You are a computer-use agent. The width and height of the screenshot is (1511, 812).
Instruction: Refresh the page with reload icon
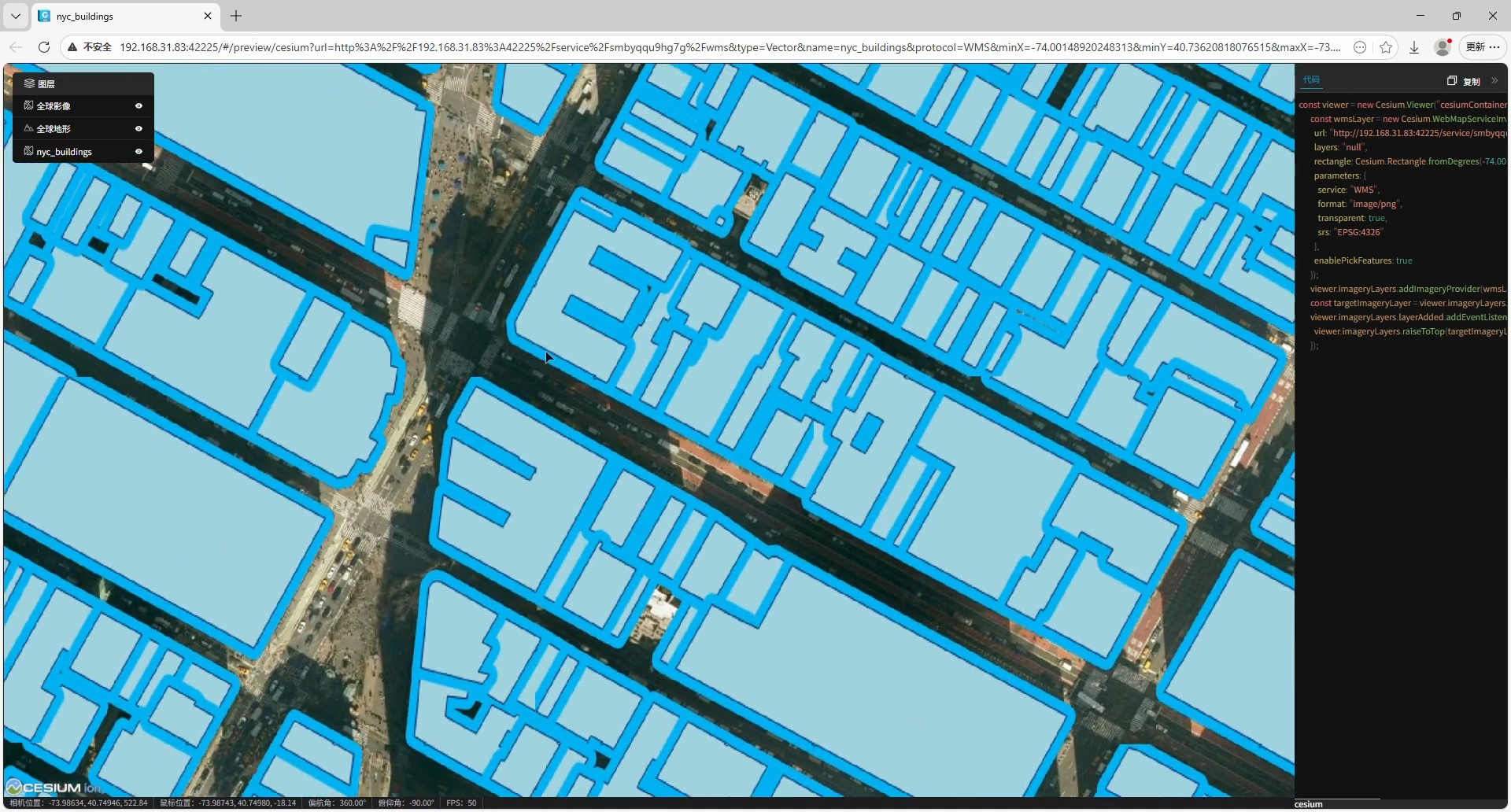click(44, 47)
